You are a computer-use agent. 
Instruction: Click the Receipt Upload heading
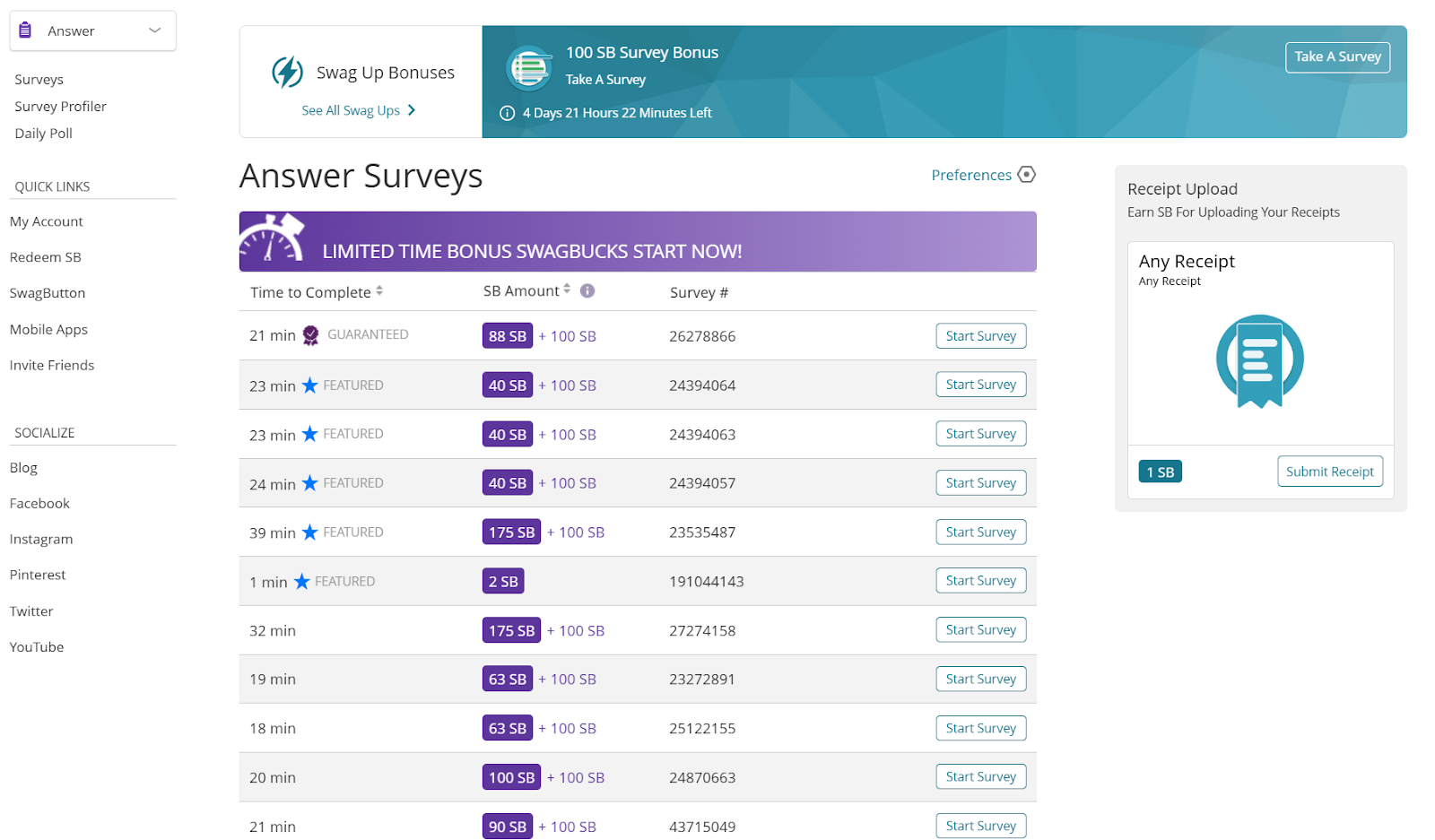point(1182,189)
